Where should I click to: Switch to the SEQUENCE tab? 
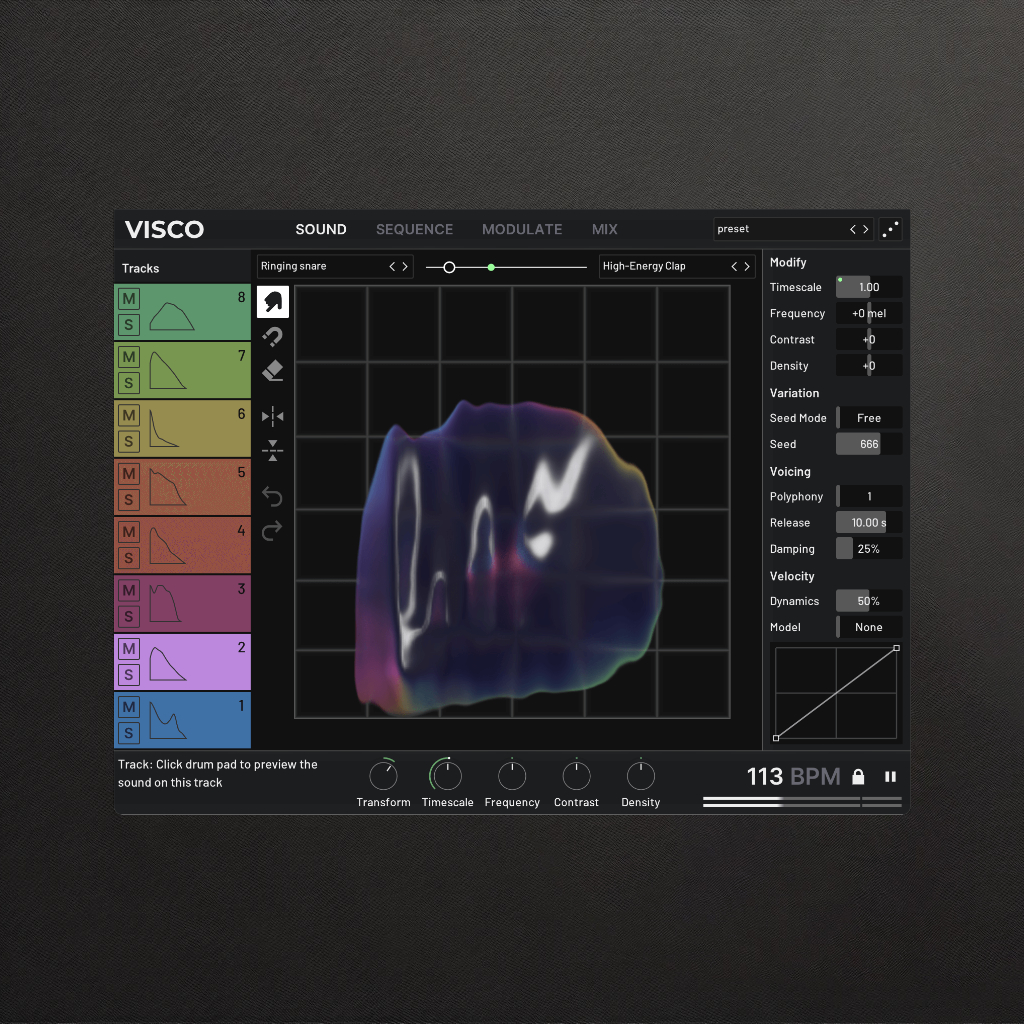pyautogui.click(x=414, y=229)
